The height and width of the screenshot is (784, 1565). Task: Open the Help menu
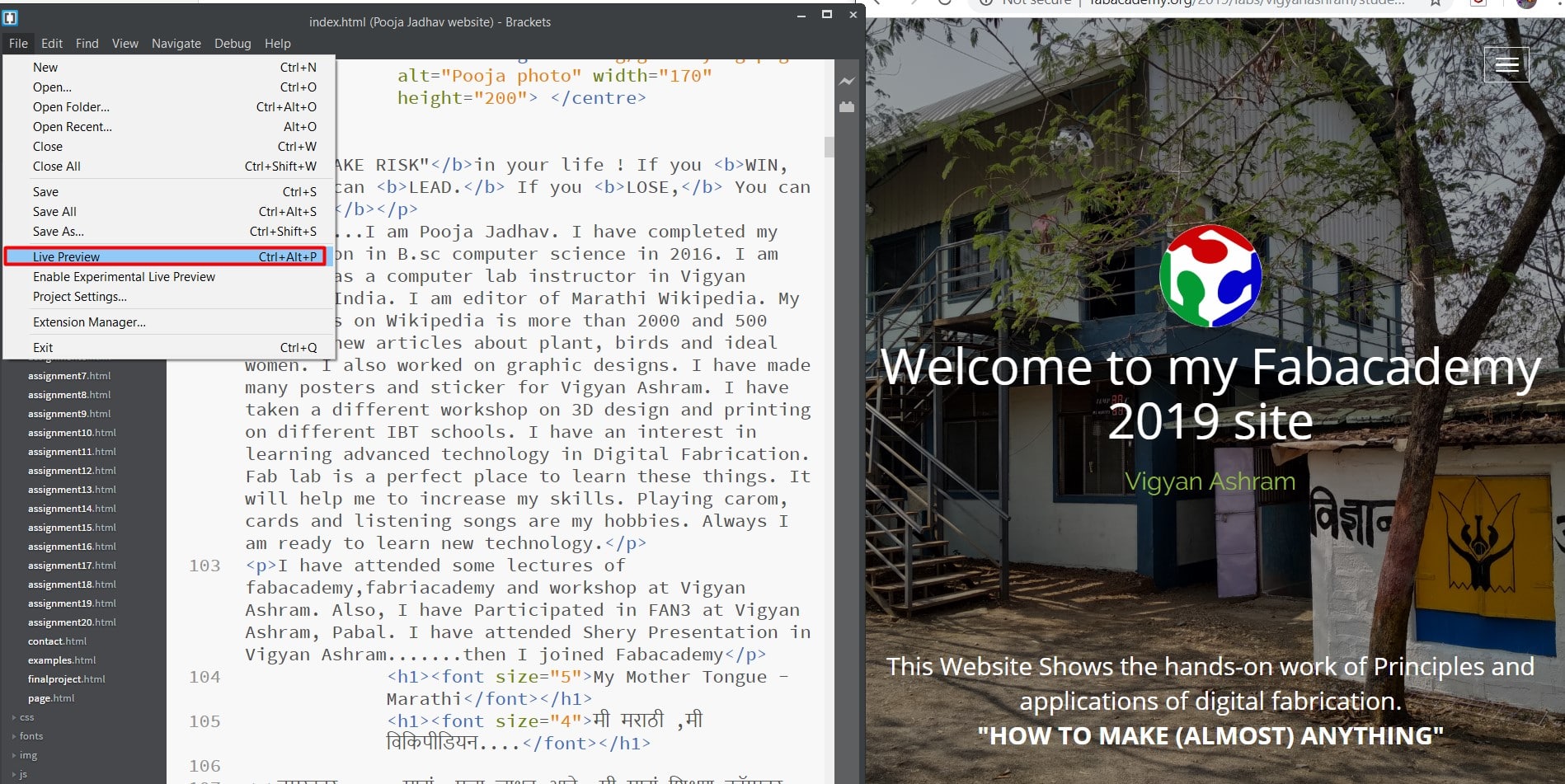(x=278, y=44)
